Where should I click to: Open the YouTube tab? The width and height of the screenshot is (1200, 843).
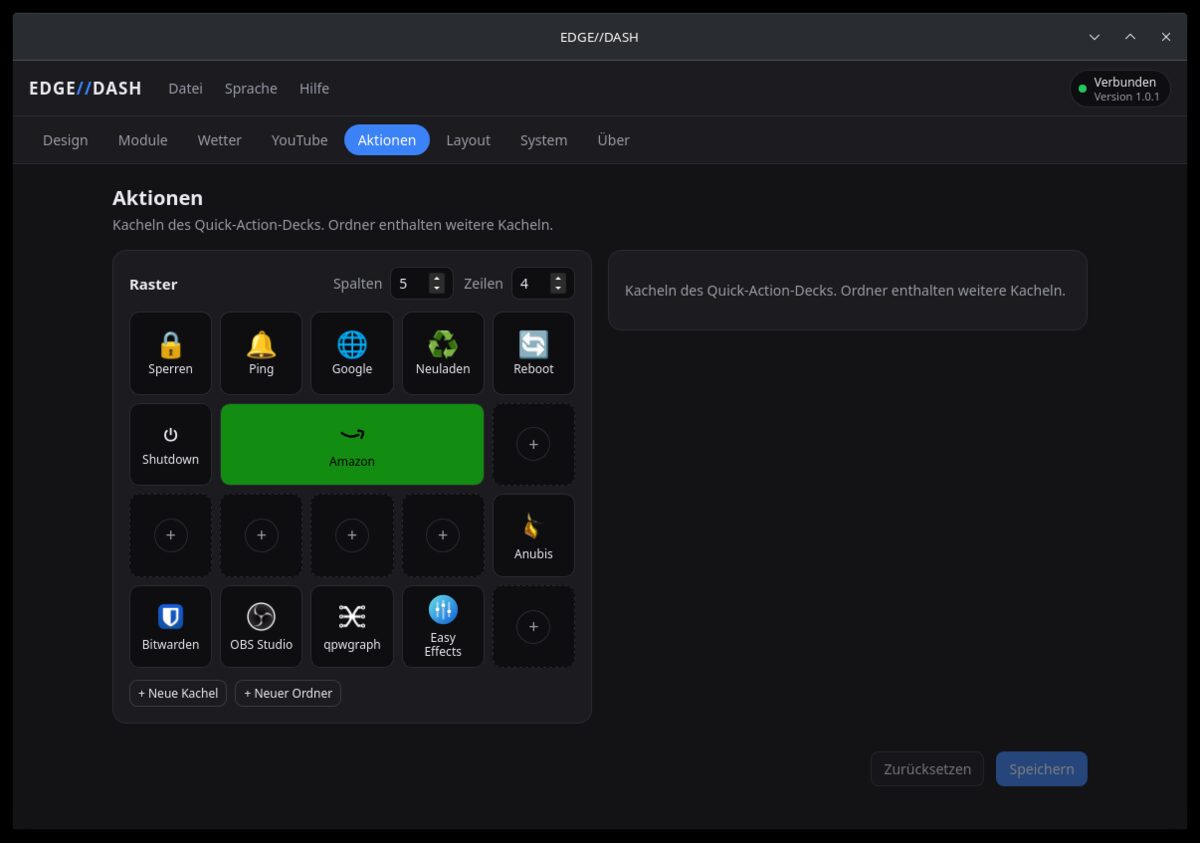point(299,140)
